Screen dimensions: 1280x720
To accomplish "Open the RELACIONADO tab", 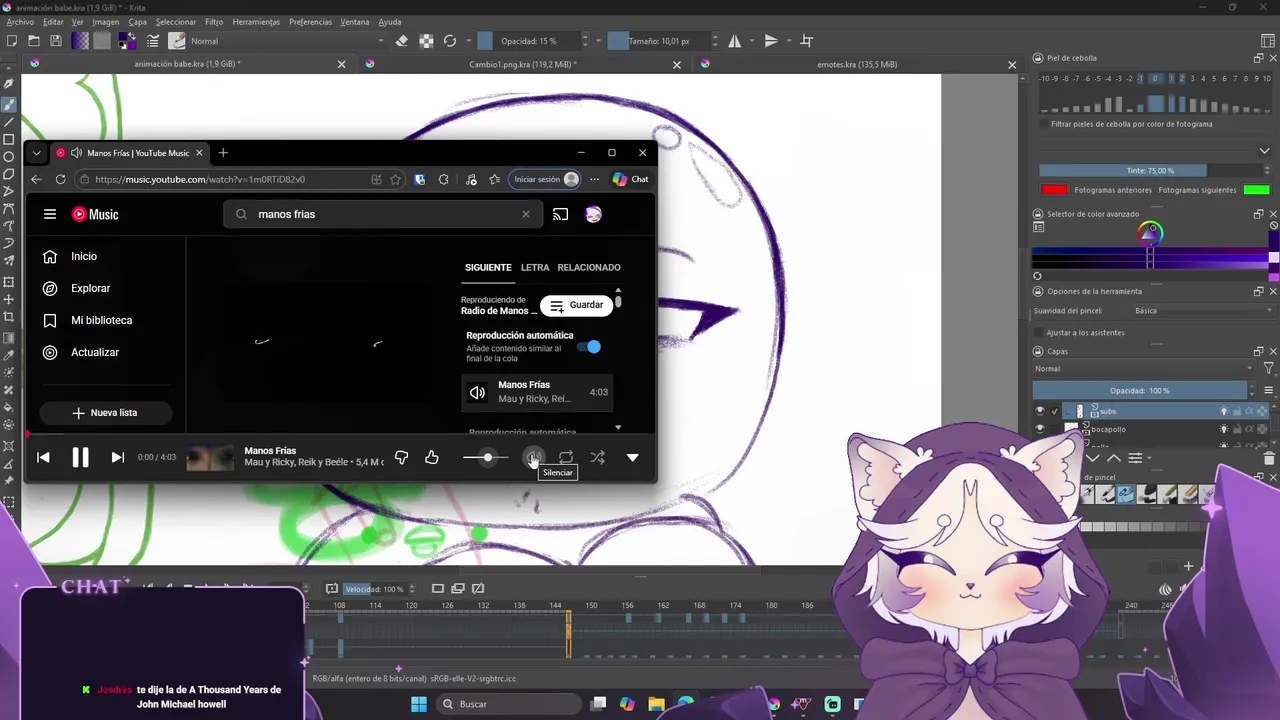I will click(x=589, y=267).
